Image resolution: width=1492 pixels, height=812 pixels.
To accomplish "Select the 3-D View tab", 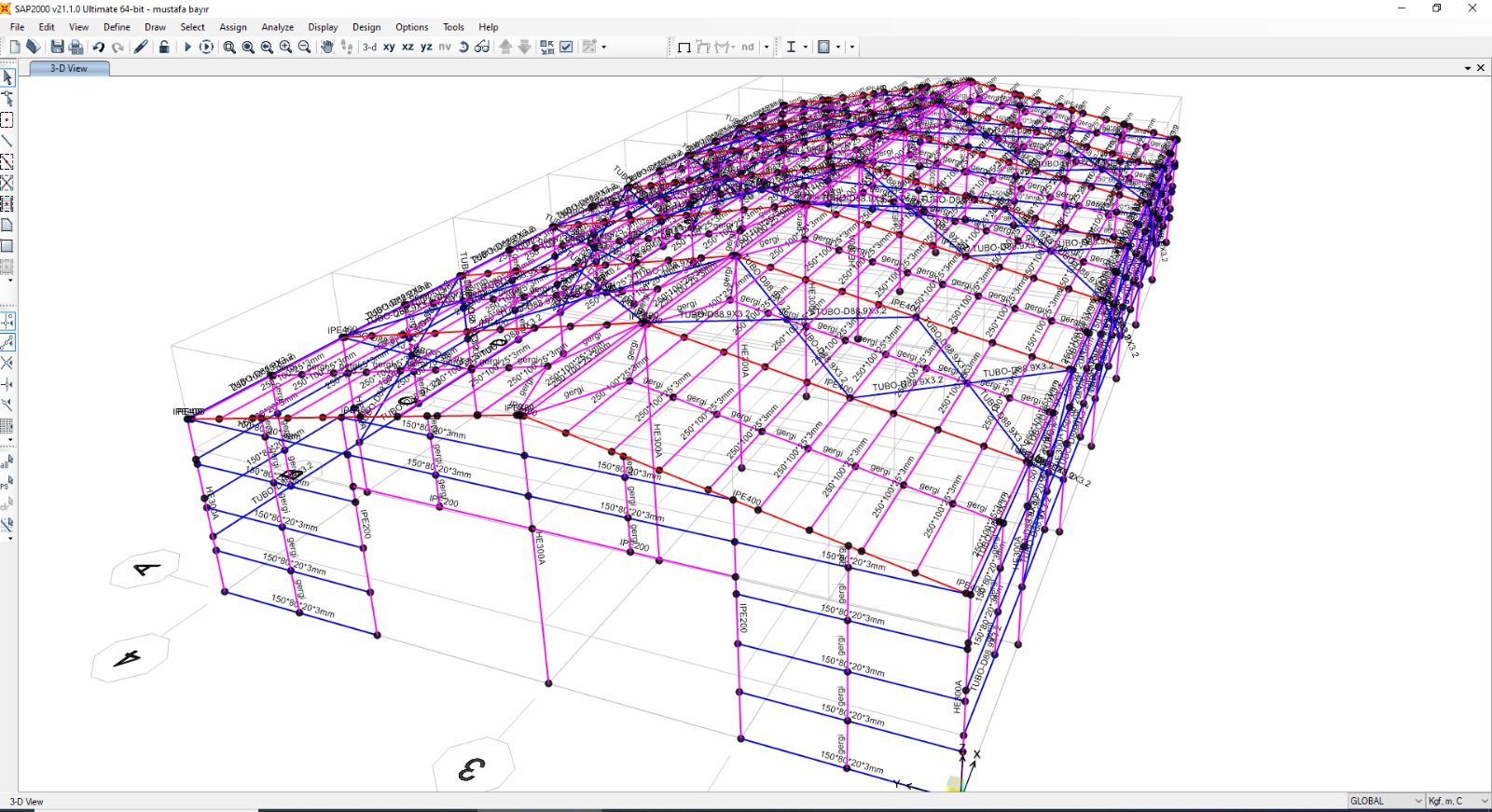I will [69, 68].
